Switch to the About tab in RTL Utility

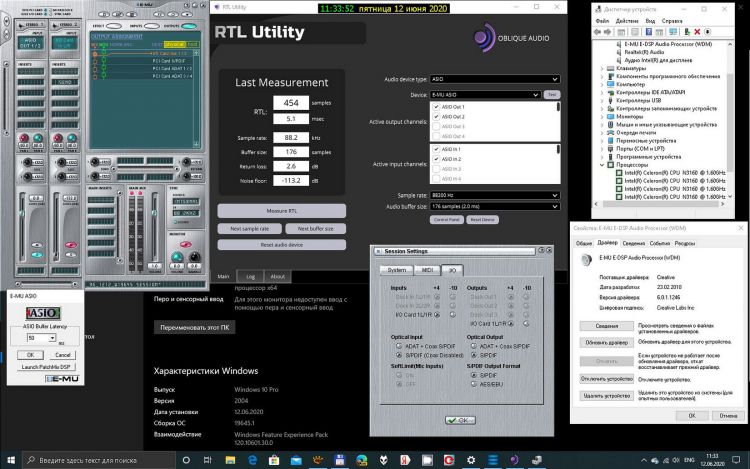277,276
